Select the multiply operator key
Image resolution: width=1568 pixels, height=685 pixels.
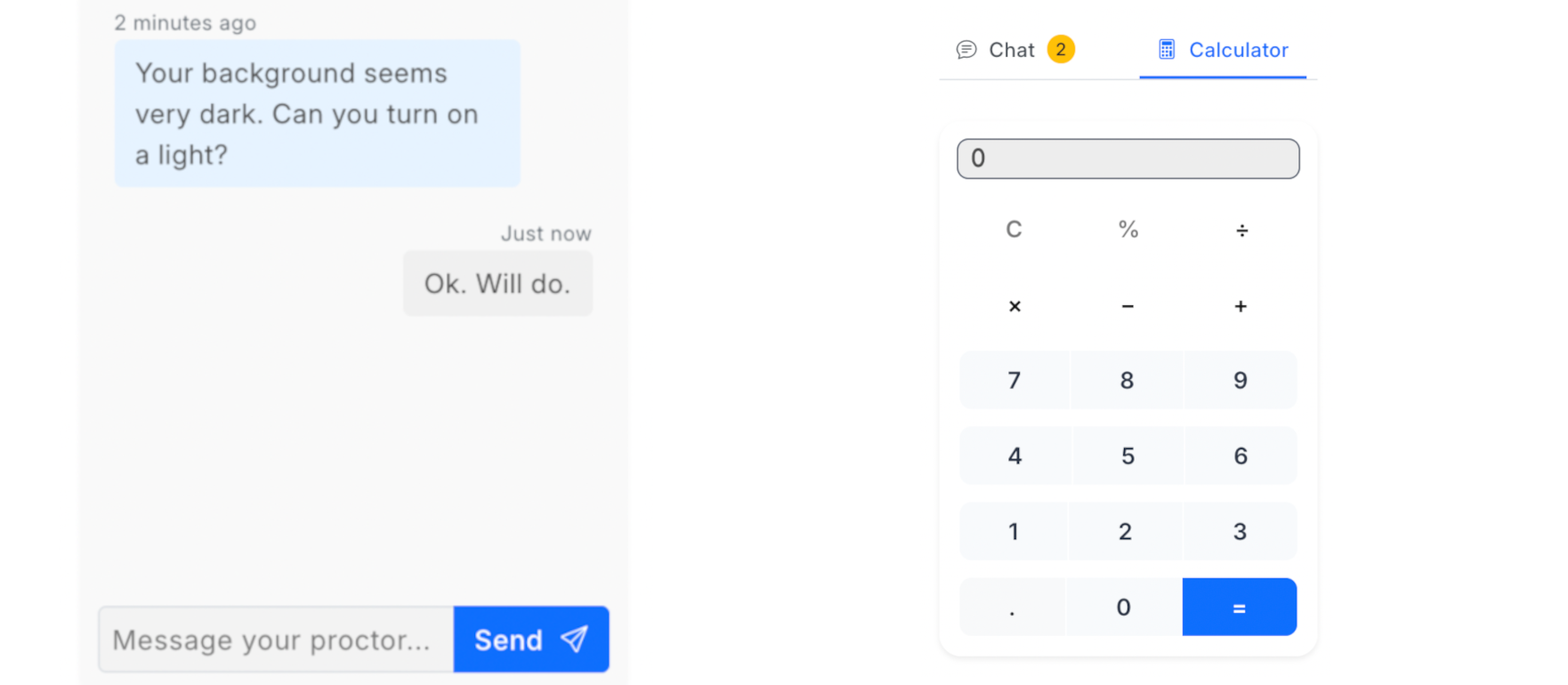coord(1014,306)
